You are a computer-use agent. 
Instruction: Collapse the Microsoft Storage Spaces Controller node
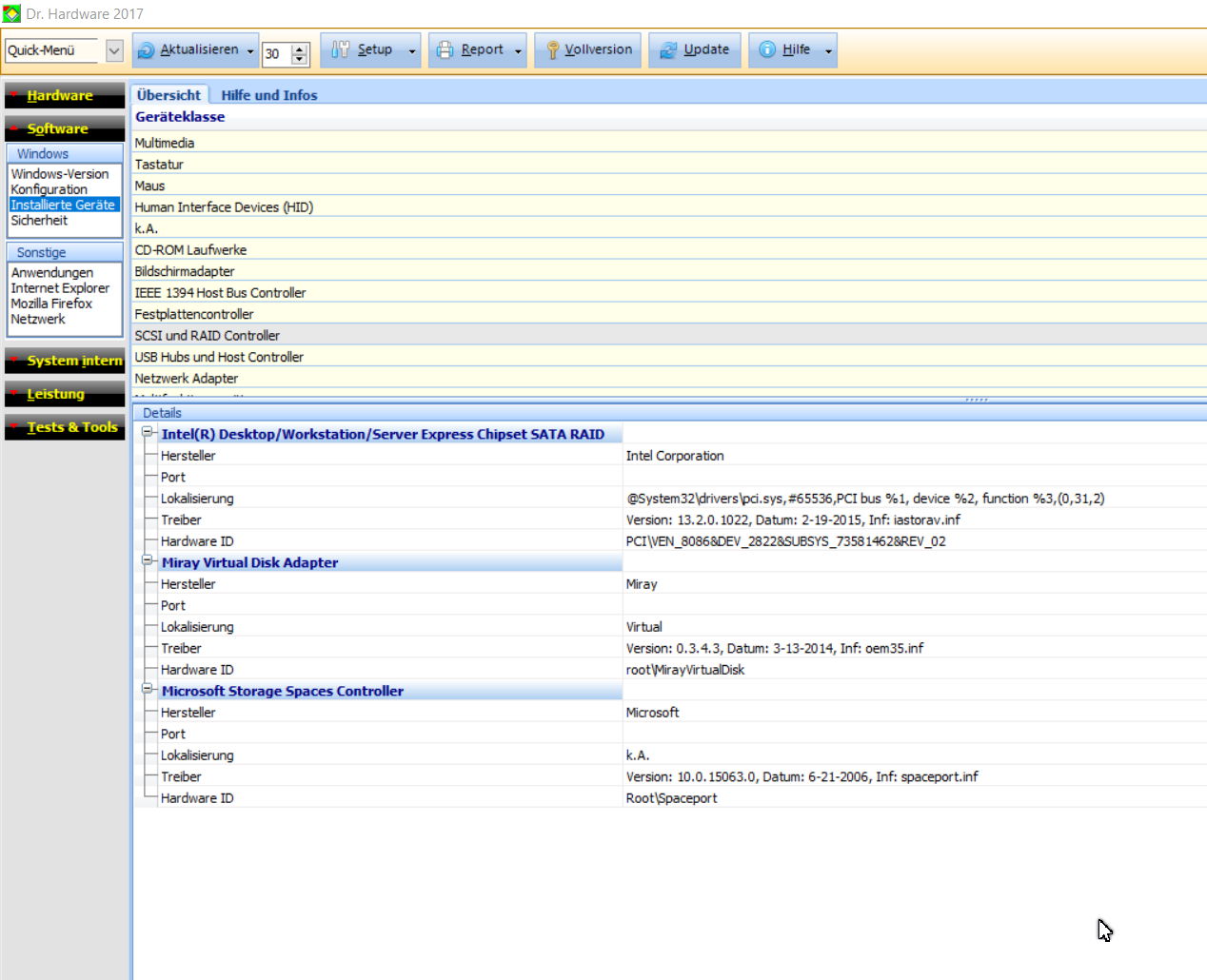coord(148,690)
